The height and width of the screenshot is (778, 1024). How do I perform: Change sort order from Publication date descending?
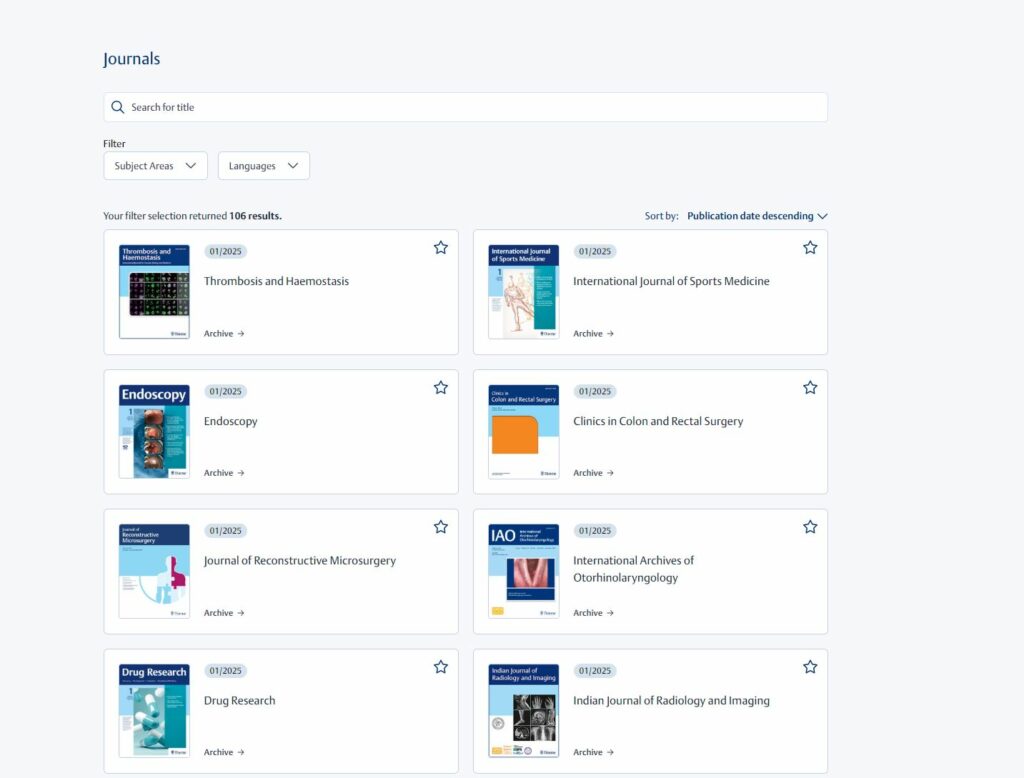pos(757,216)
